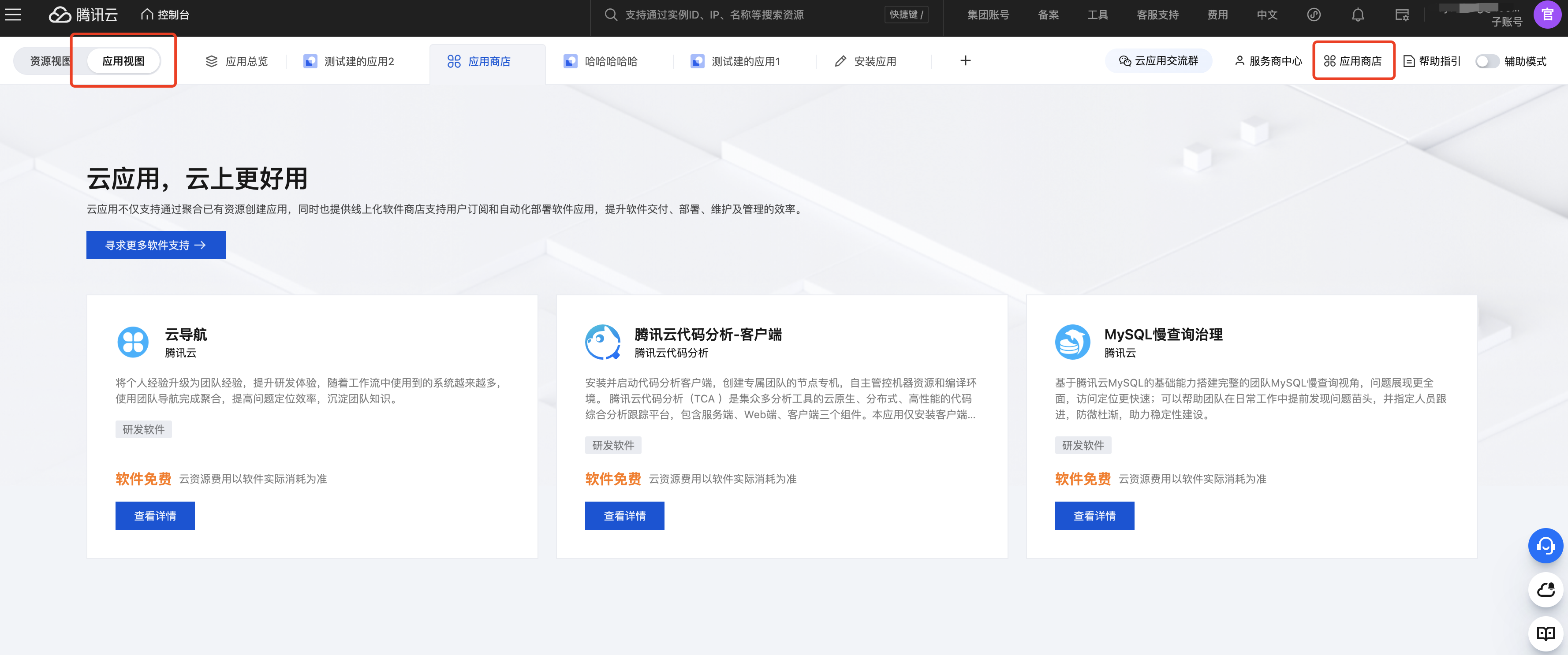Click 研发软件 tag on MySQL慢查询治理 card
The width and height of the screenshot is (1568, 655).
(x=1083, y=445)
